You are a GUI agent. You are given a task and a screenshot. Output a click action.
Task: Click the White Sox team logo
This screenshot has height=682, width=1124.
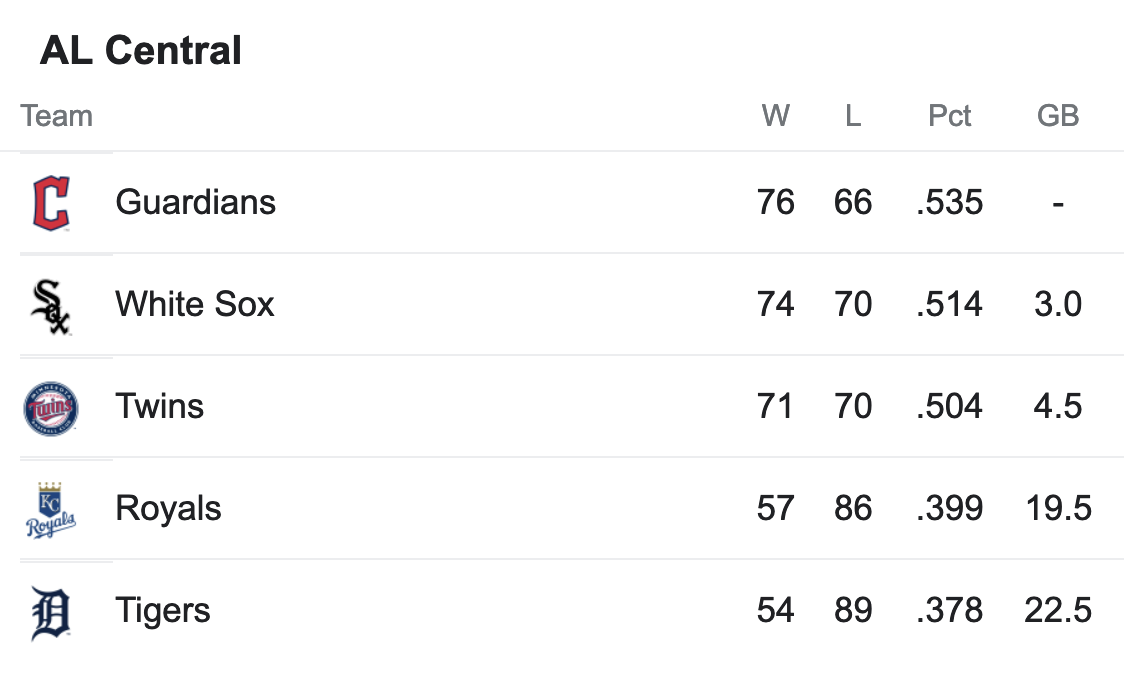[51, 306]
